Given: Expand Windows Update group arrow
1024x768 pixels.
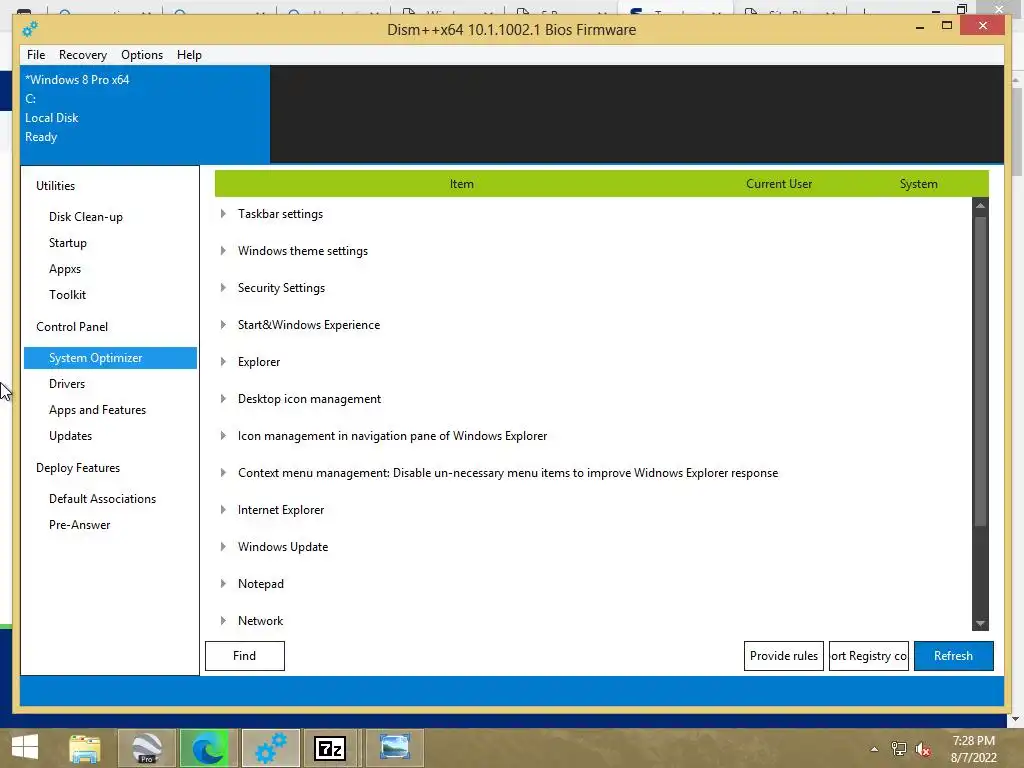Looking at the screenshot, I should click(223, 547).
